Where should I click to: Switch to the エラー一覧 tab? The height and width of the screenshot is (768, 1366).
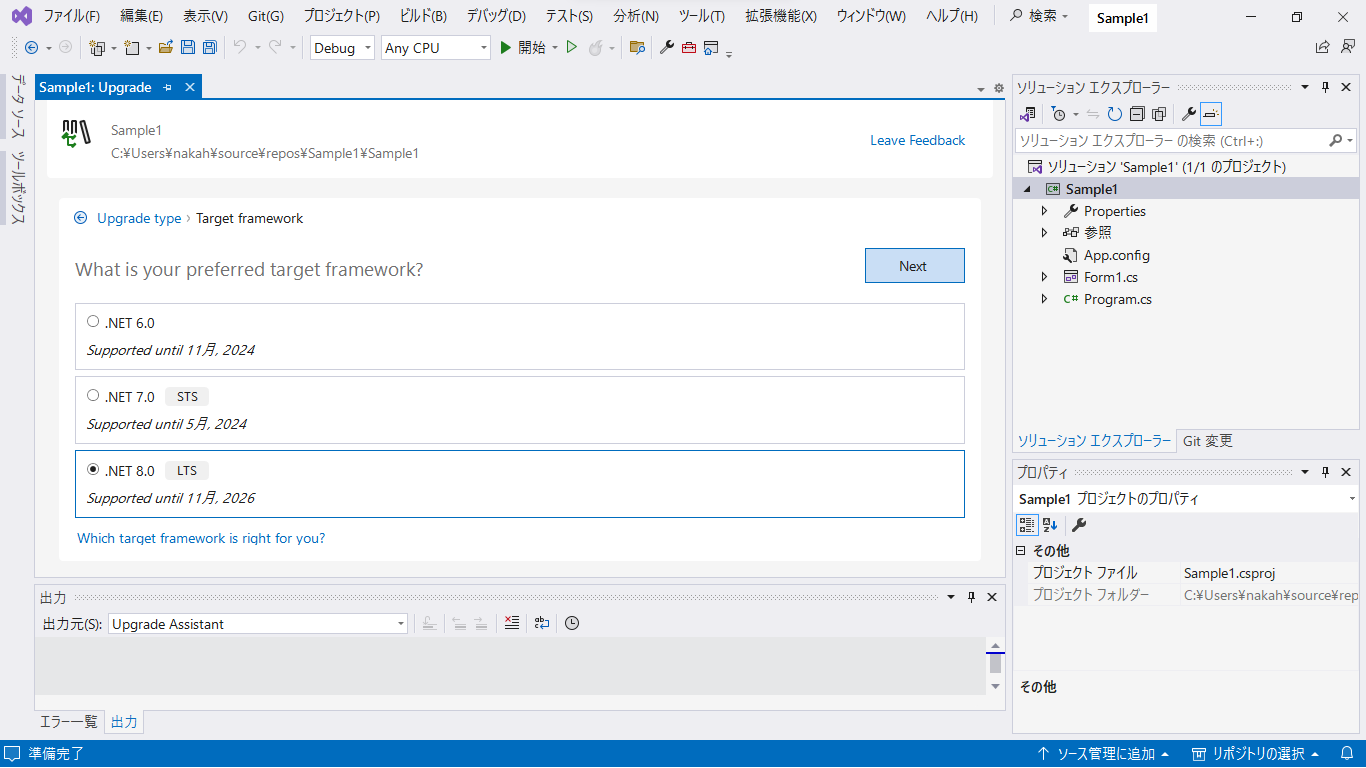point(69,721)
